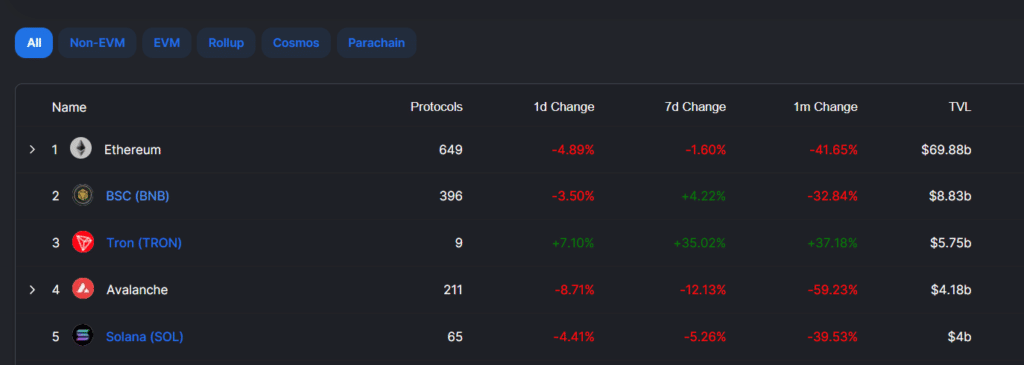Switch to the Non-EVM filter
The height and width of the screenshot is (365, 1024).
pyautogui.click(x=97, y=43)
